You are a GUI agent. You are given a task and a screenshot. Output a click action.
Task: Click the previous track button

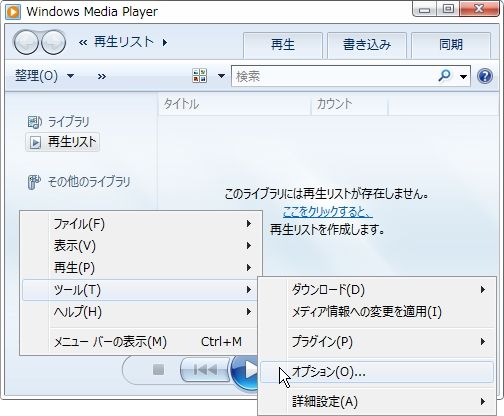(x=205, y=369)
